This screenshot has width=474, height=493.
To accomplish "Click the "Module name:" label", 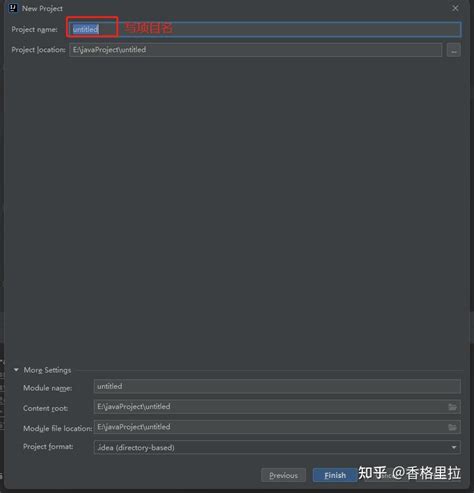I will tap(48, 388).
